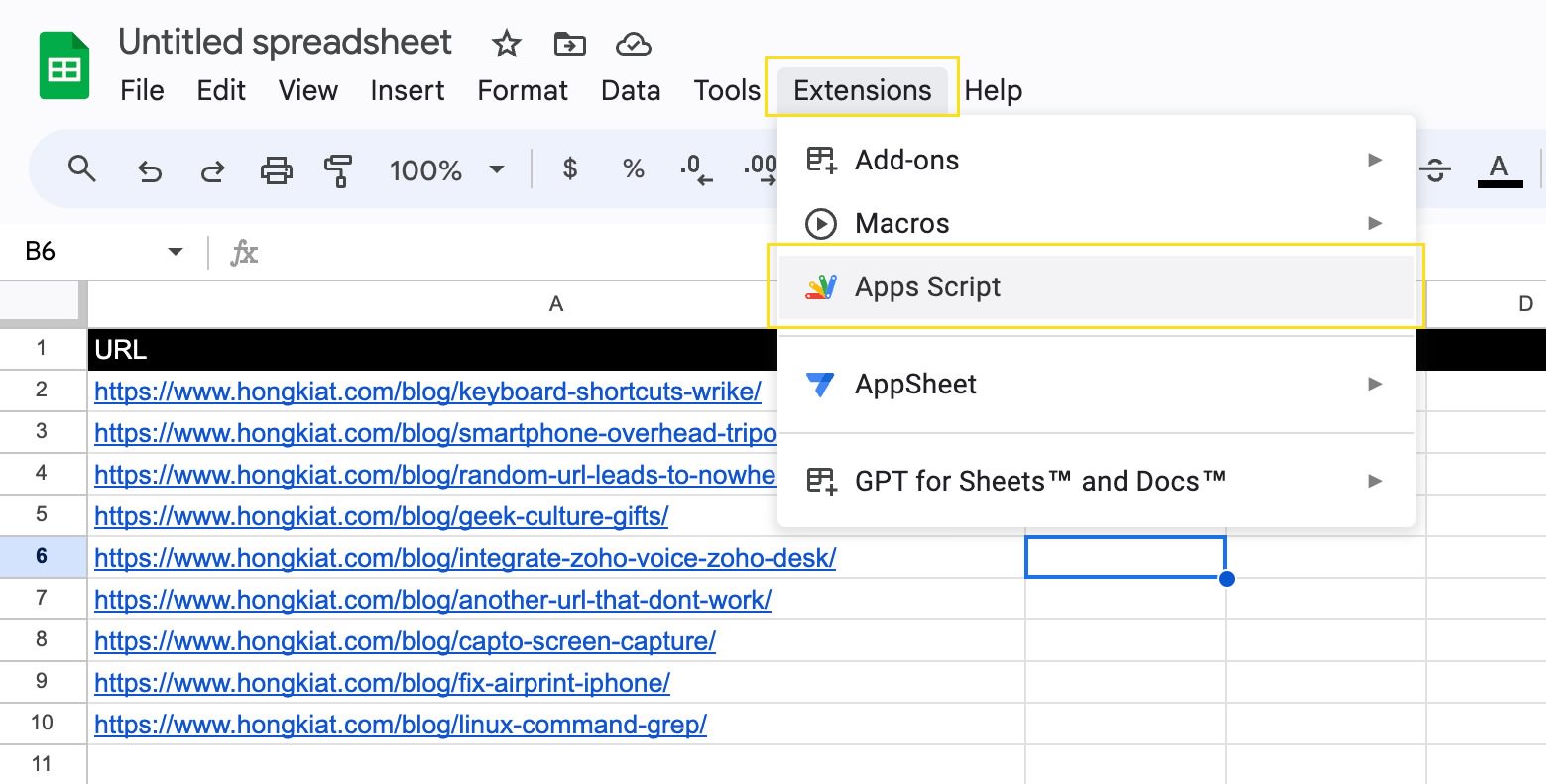This screenshot has width=1546, height=784.
Task: Click the Add-ons menu icon
Action: tap(821, 160)
